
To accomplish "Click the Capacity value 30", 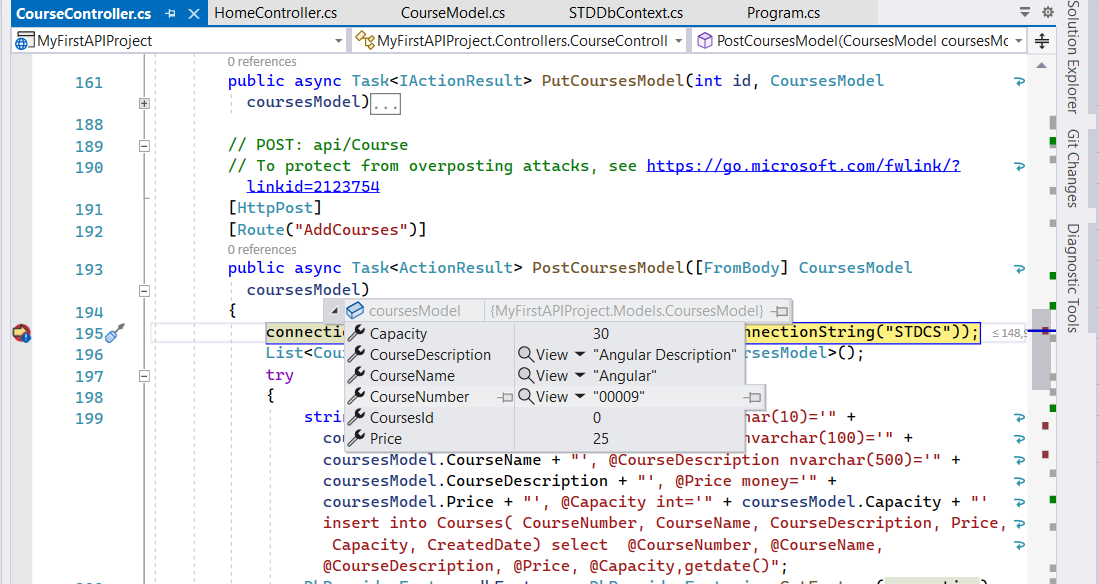I will [601, 334].
